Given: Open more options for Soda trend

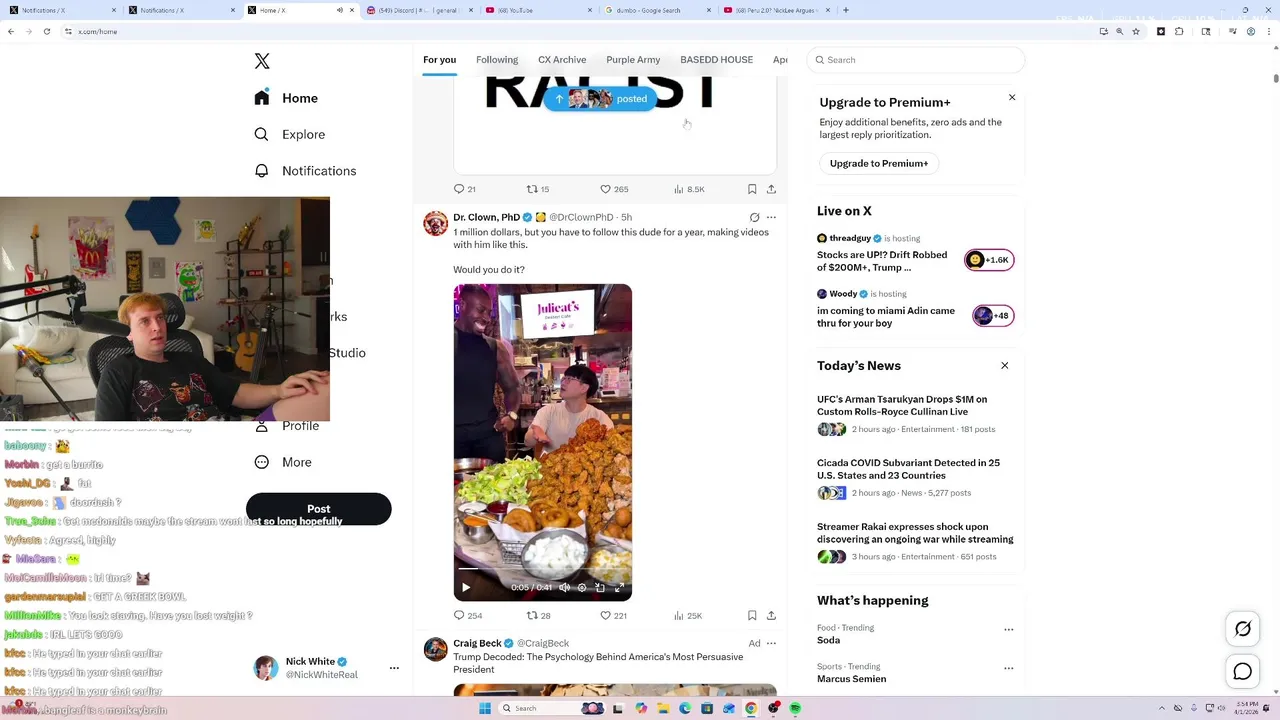Looking at the screenshot, I should pos(1008,630).
